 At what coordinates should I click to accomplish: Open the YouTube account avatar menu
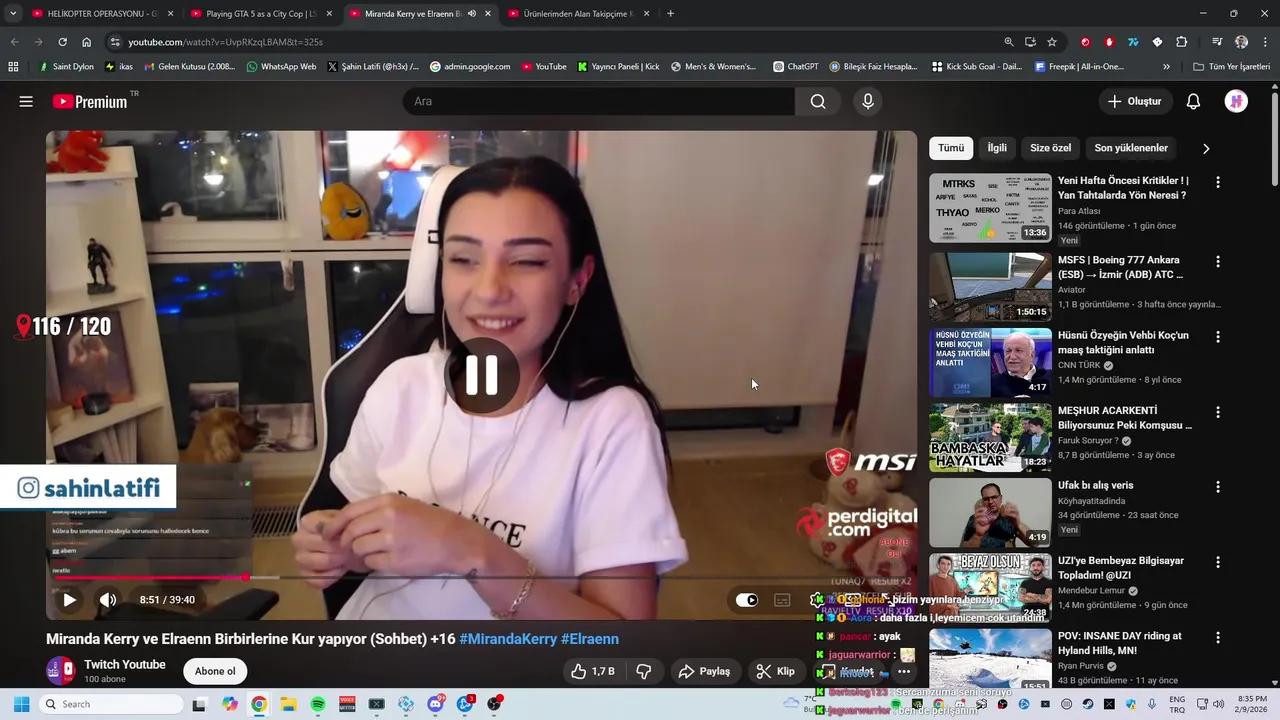(x=1236, y=101)
